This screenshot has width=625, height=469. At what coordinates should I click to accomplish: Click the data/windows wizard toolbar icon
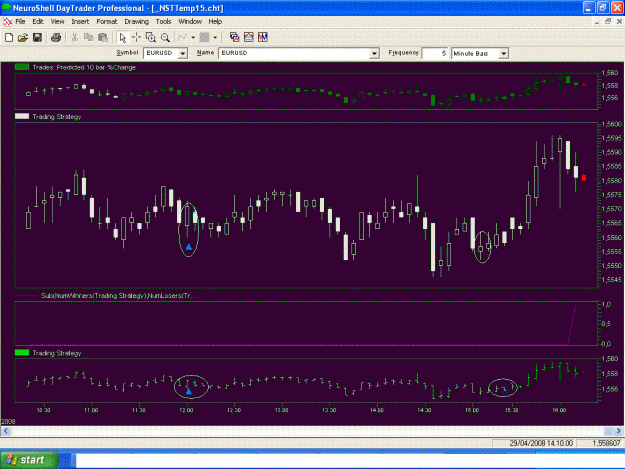click(x=234, y=37)
